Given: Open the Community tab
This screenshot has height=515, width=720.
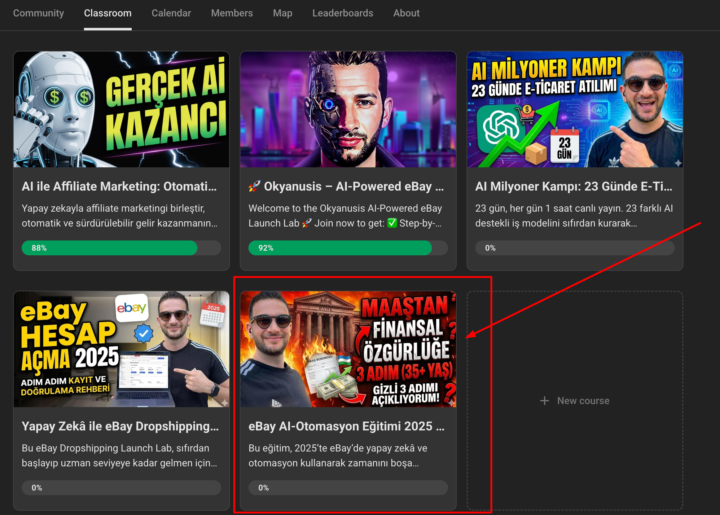Looking at the screenshot, I should [39, 13].
